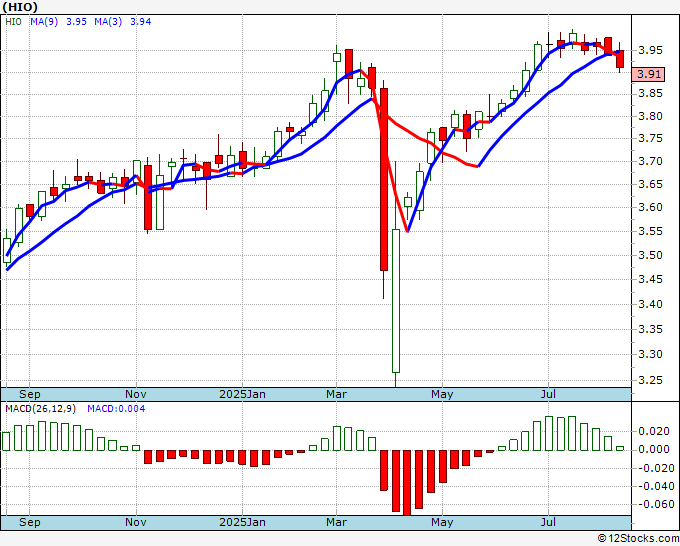The height and width of the screenshot is (546, 680).
Task: Click the 3.70 price axis label
Action: tap(651, 161)
